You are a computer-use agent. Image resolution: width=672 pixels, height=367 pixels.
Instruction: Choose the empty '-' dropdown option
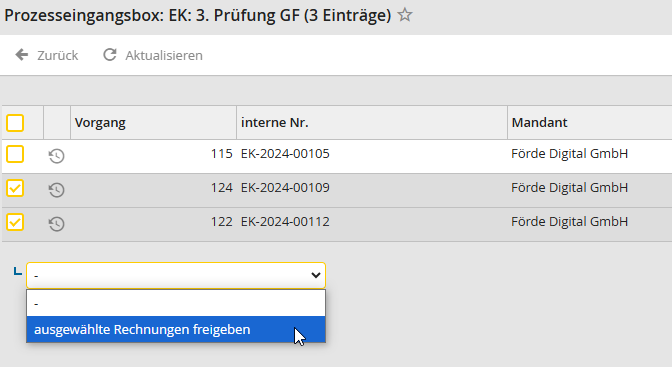point(176,304)
